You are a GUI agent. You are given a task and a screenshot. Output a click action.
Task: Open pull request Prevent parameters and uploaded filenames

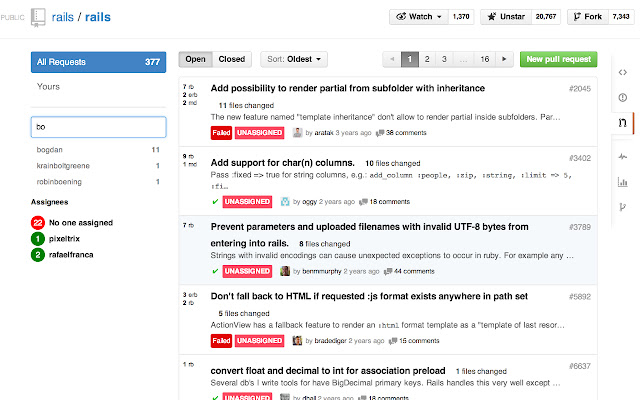[369, 235]
